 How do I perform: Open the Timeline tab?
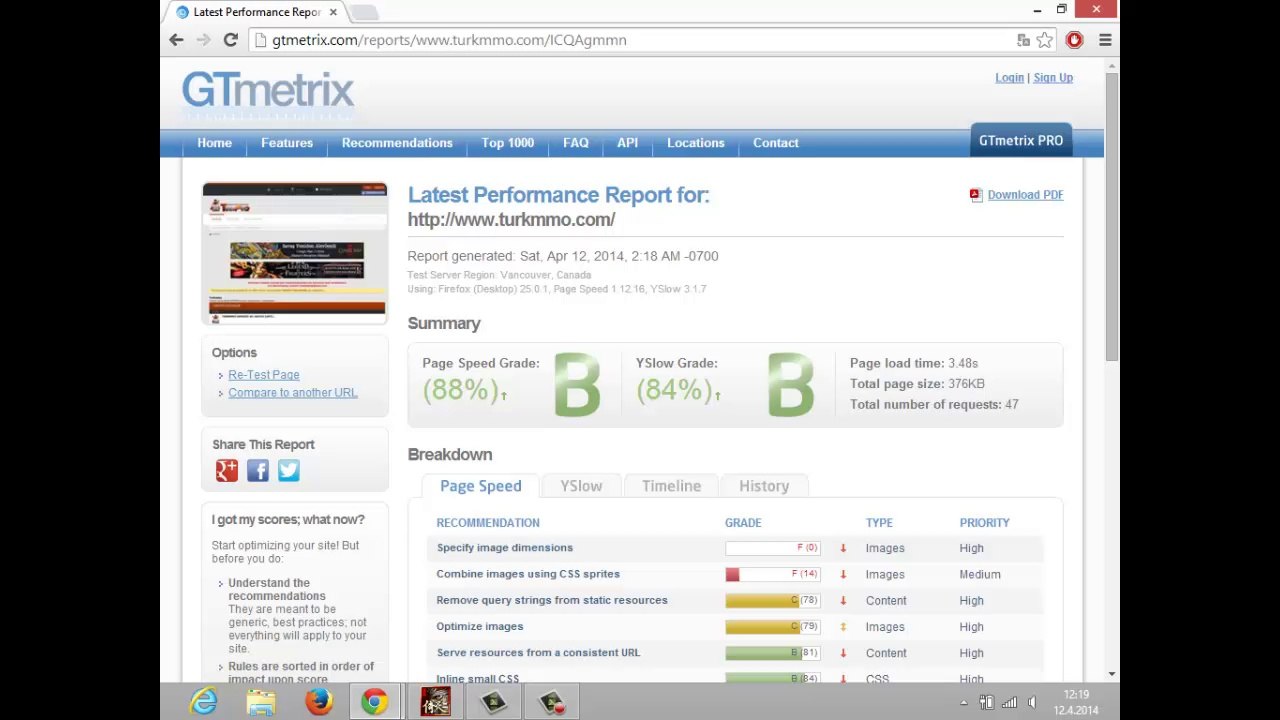tap(671, 486)
